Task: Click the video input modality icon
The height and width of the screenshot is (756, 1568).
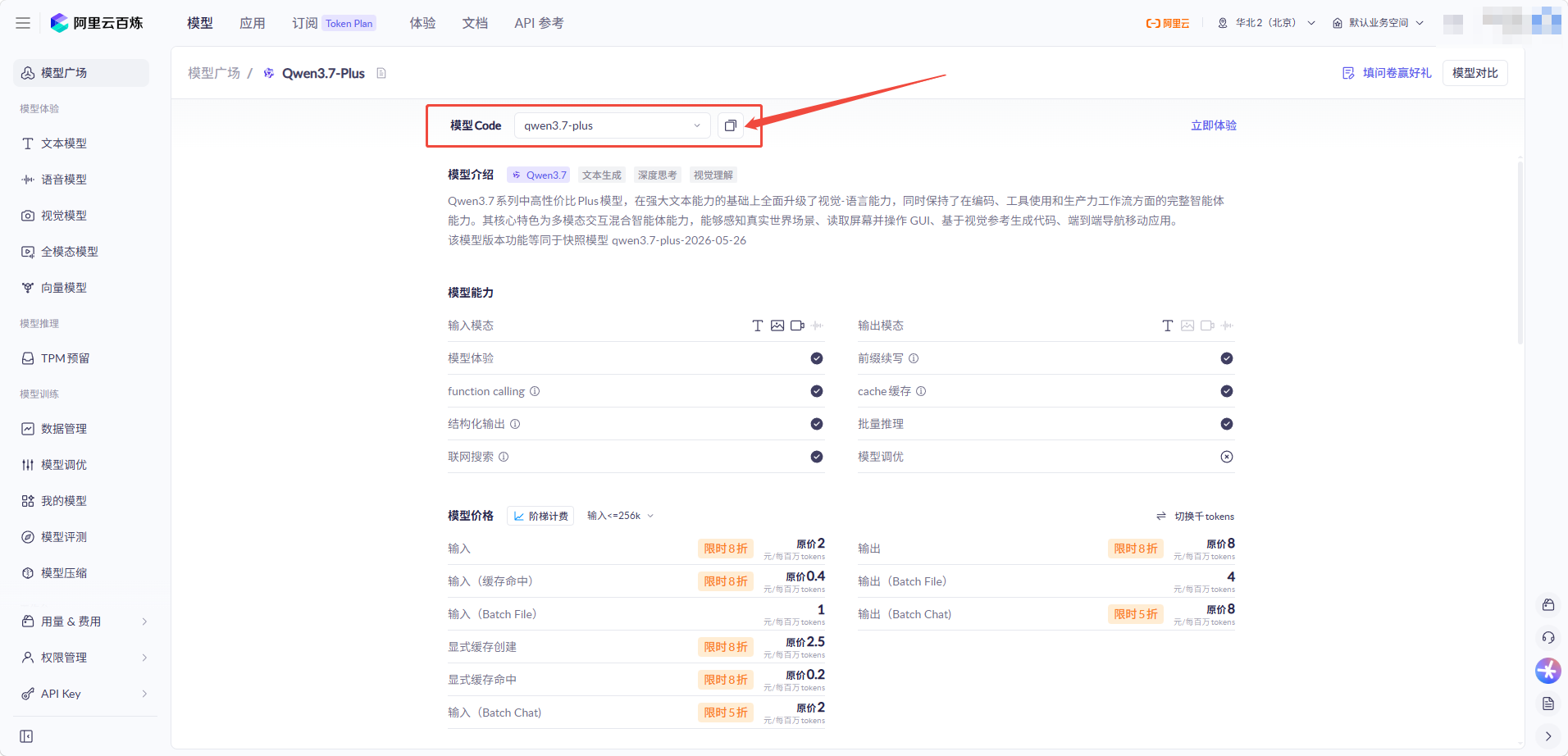Action: [x=797, y=326]
